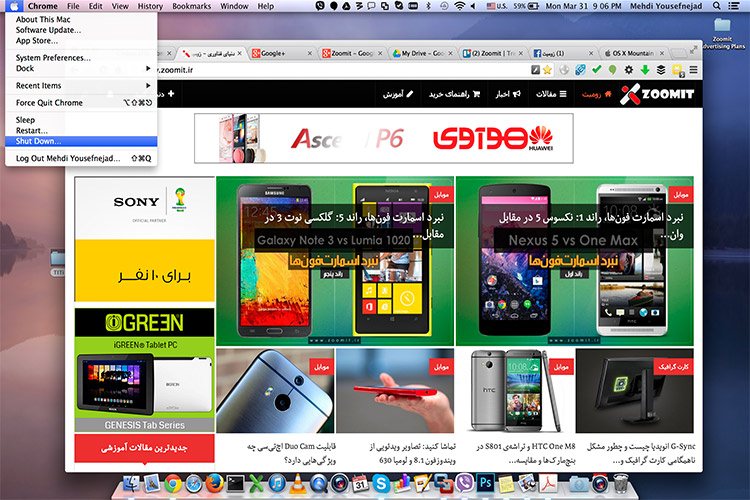Open مقالات in the site navigation
Screen dimensions: 750x500
click(551, 94)
